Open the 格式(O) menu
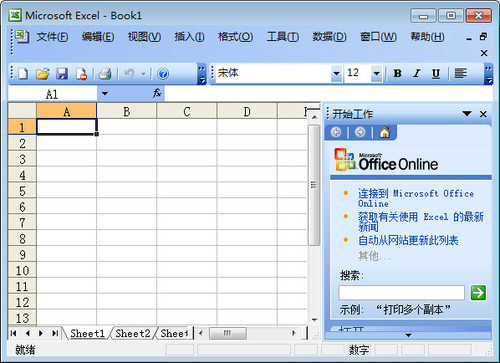This screenshot has height=363, width=500. click(235, 37)
